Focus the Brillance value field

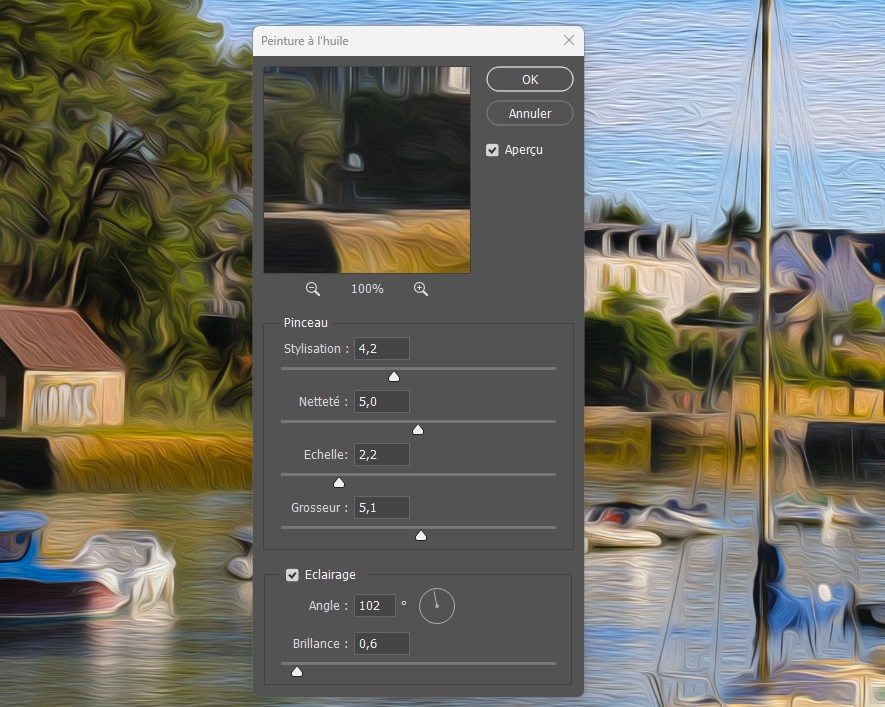click(382, 644)
